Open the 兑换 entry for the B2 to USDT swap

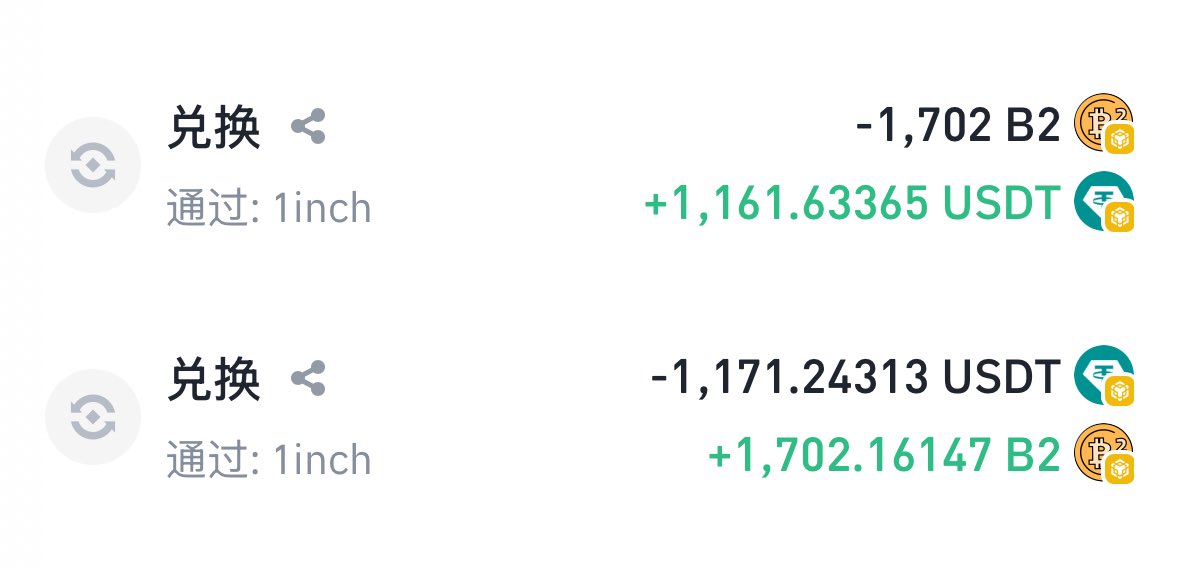tap(214, 127)
